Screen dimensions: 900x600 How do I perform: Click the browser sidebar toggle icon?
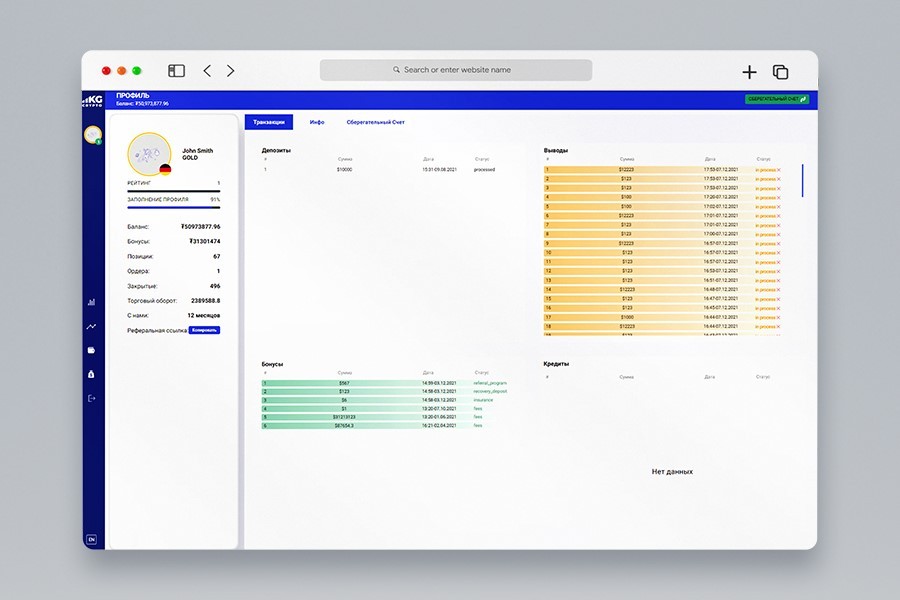pos(176,71)
